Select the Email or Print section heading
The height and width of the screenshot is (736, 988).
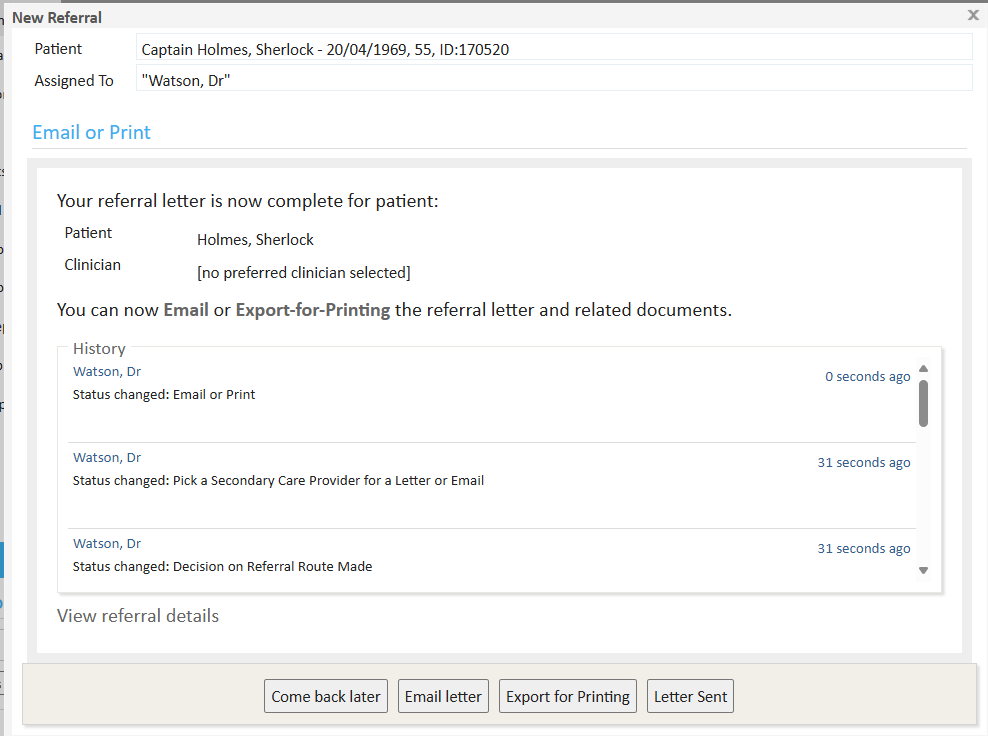tap(92, 132)
